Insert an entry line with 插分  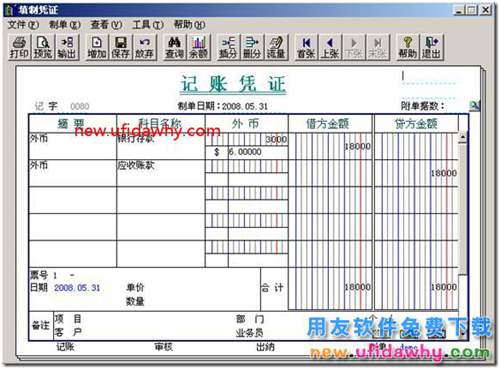[228, 47]
